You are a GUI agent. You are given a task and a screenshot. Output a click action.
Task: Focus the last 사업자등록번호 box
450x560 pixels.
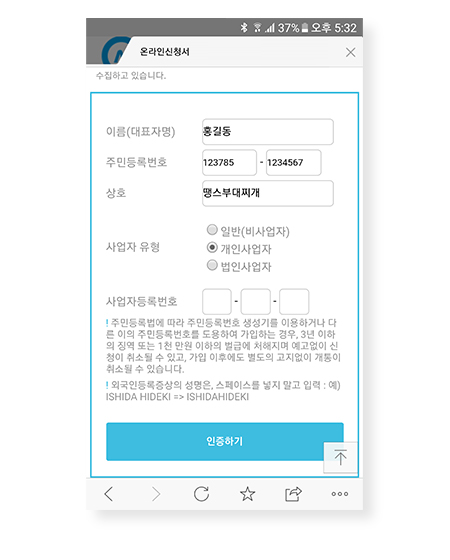[294, 301]
